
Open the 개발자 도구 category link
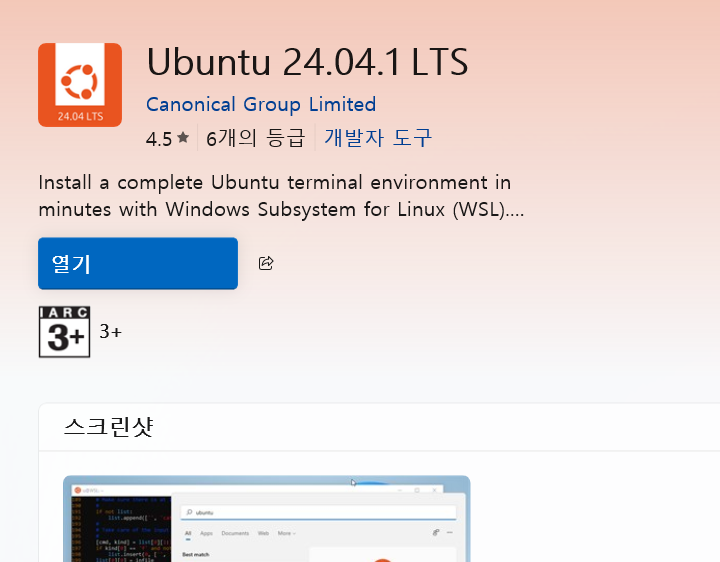point(378,138)
